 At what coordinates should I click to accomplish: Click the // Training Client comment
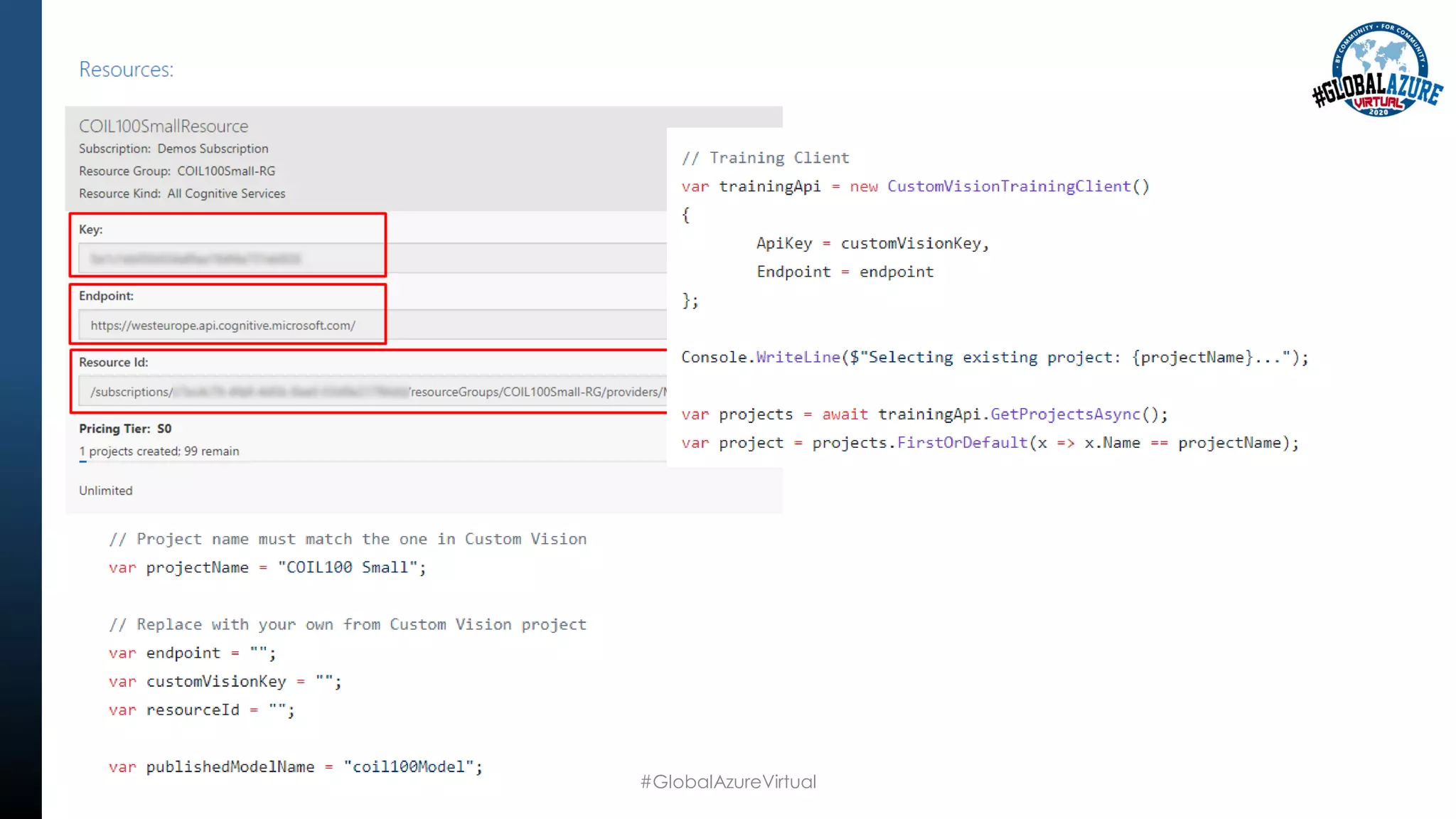click(x=765, y=158)
